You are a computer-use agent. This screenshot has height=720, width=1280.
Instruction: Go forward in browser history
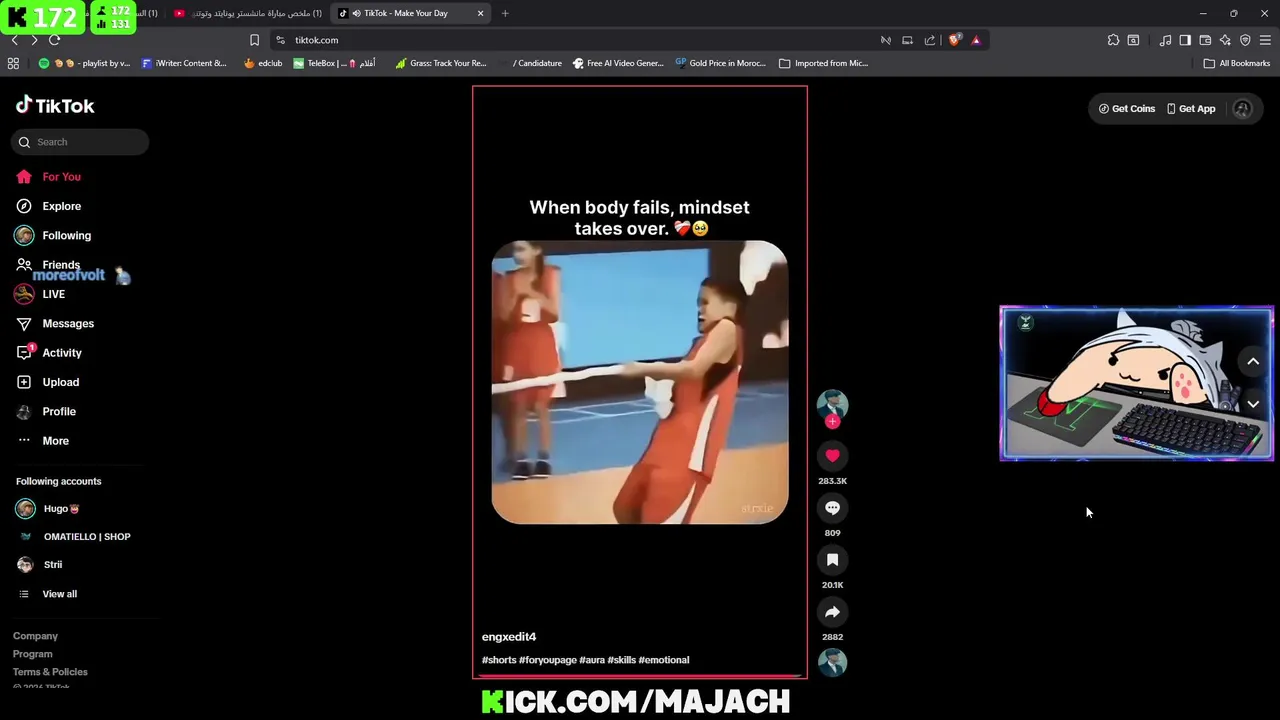(34, 40)
